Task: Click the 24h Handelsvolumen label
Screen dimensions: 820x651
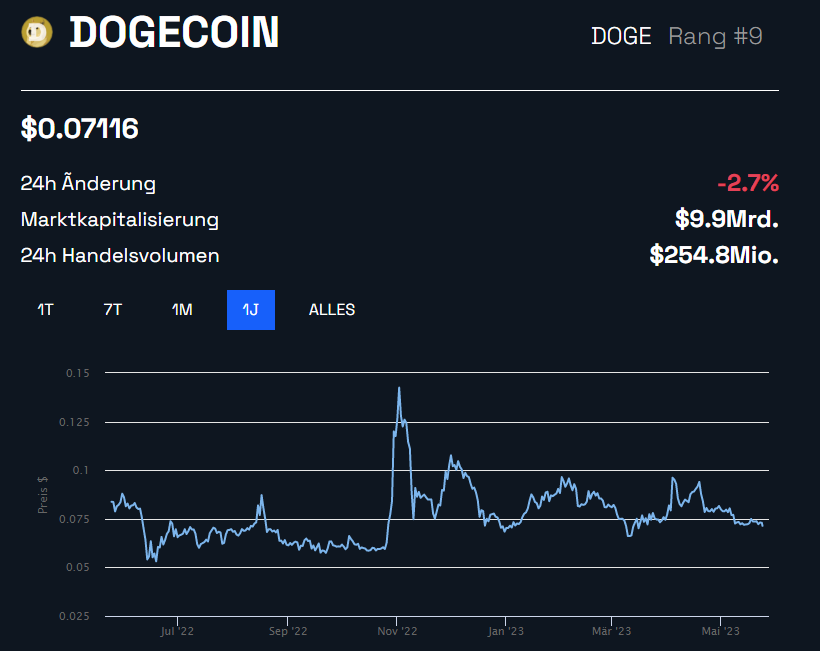Action: 120,255
